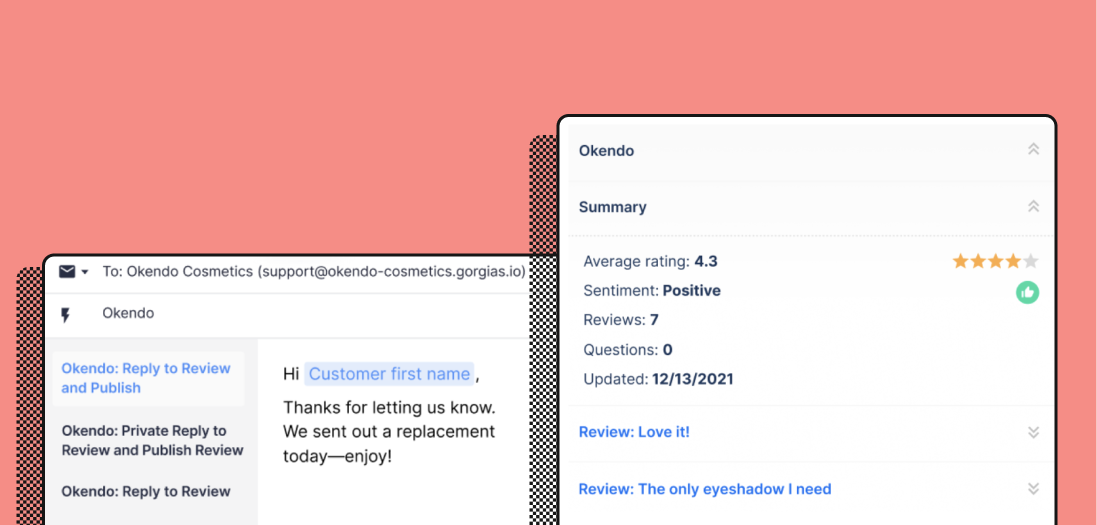1097x525 pixels.
Task: Click the message body text 'Thanks for letting us know'
Action: [x=389, y=407]
